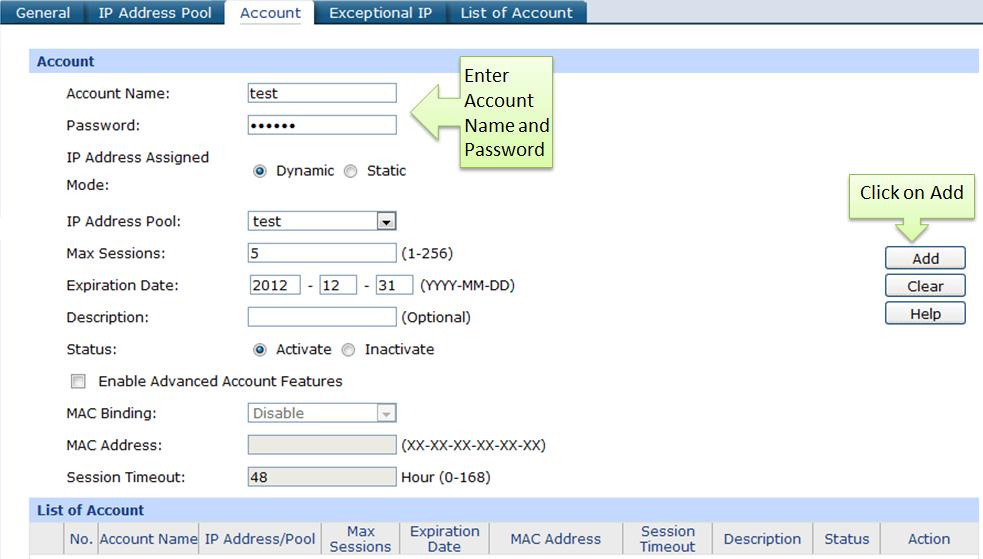Click the expiration day field

[x=394, y=285]
